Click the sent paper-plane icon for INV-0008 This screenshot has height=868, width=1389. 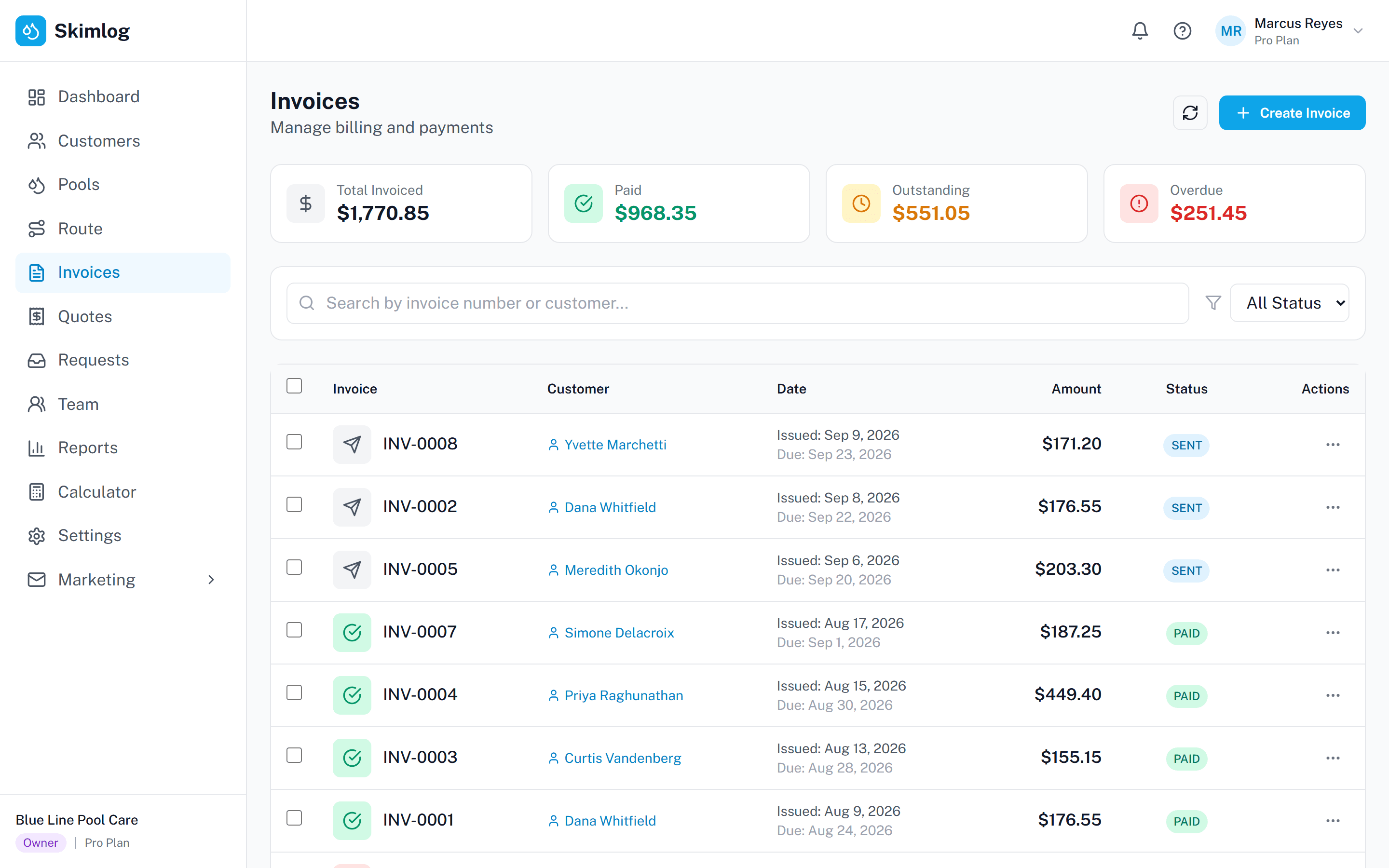pos(352,444)
